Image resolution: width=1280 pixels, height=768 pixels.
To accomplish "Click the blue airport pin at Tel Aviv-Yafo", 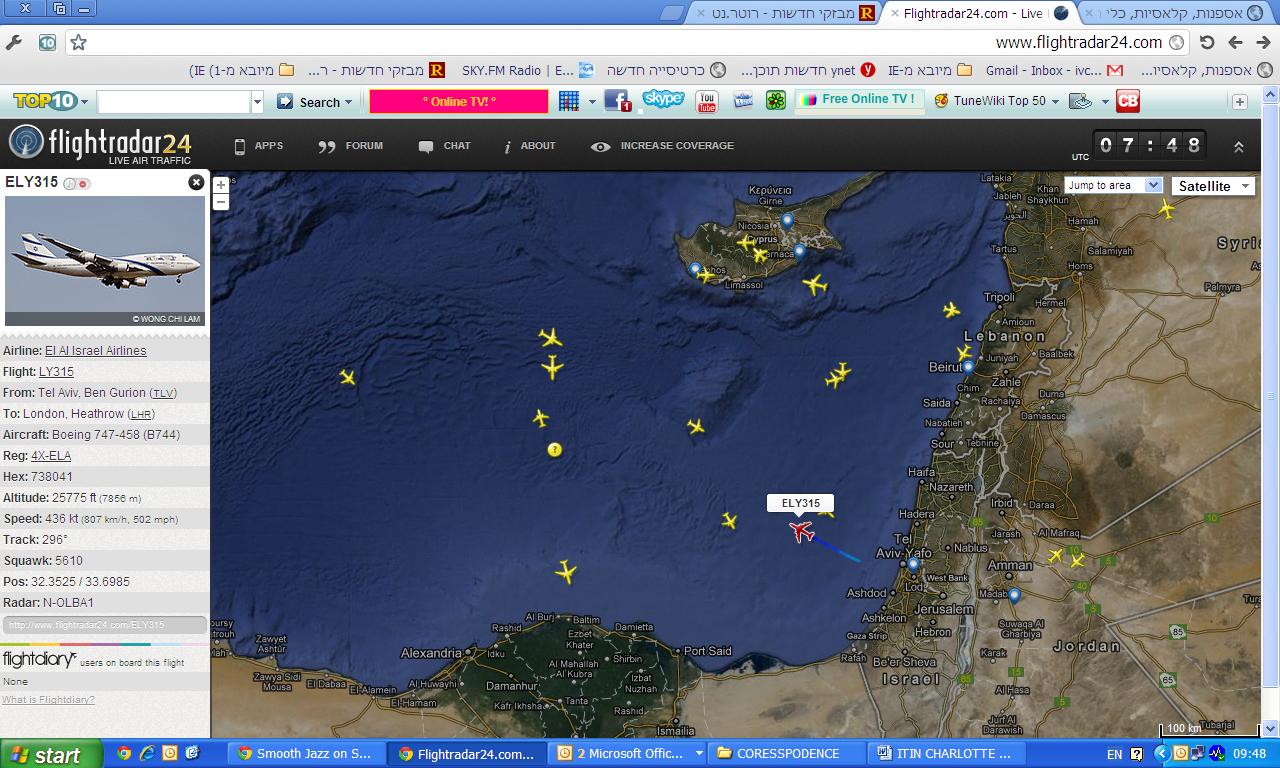I will pos(913,565).
